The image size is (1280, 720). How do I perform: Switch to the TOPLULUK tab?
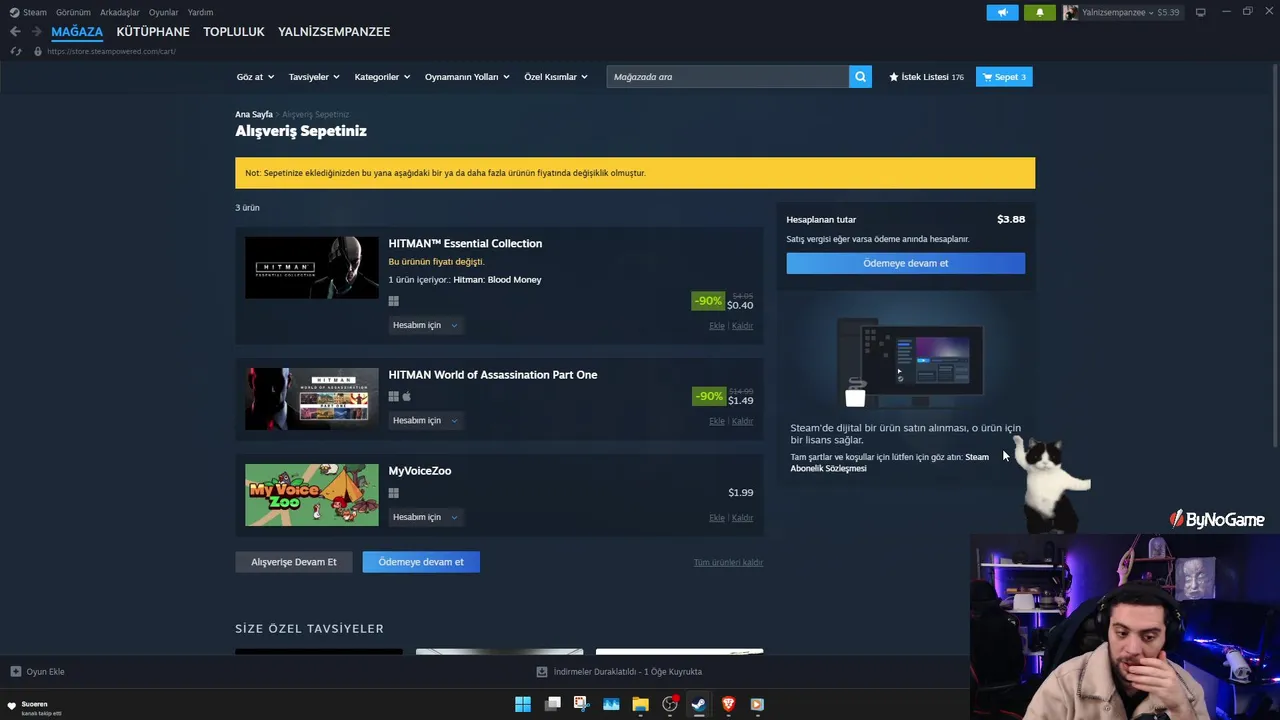(234, 32)
